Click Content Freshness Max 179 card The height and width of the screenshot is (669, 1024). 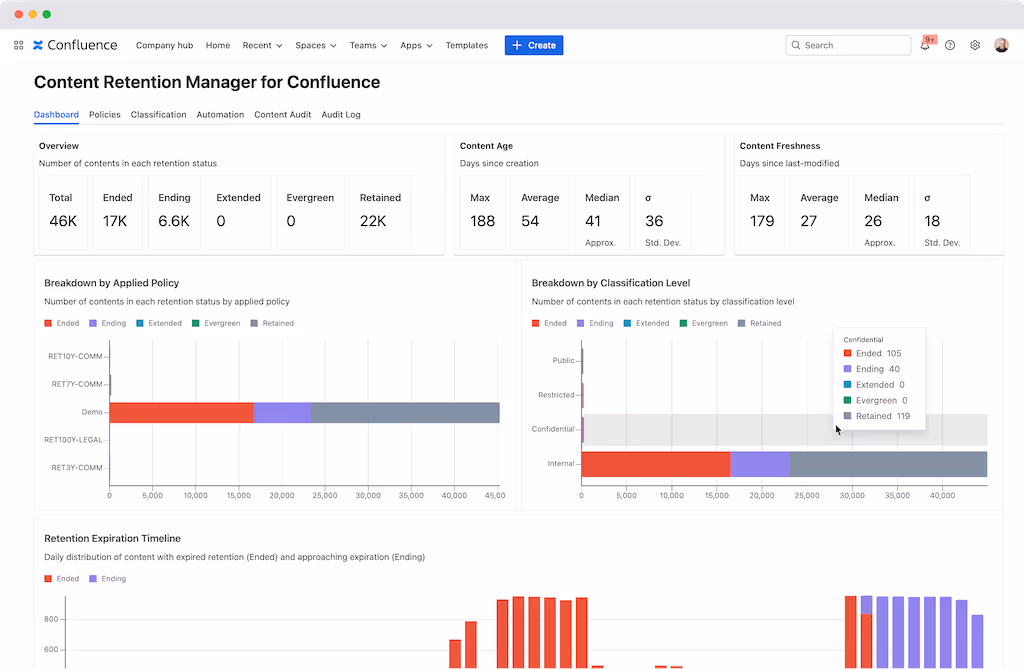[762, 212]
